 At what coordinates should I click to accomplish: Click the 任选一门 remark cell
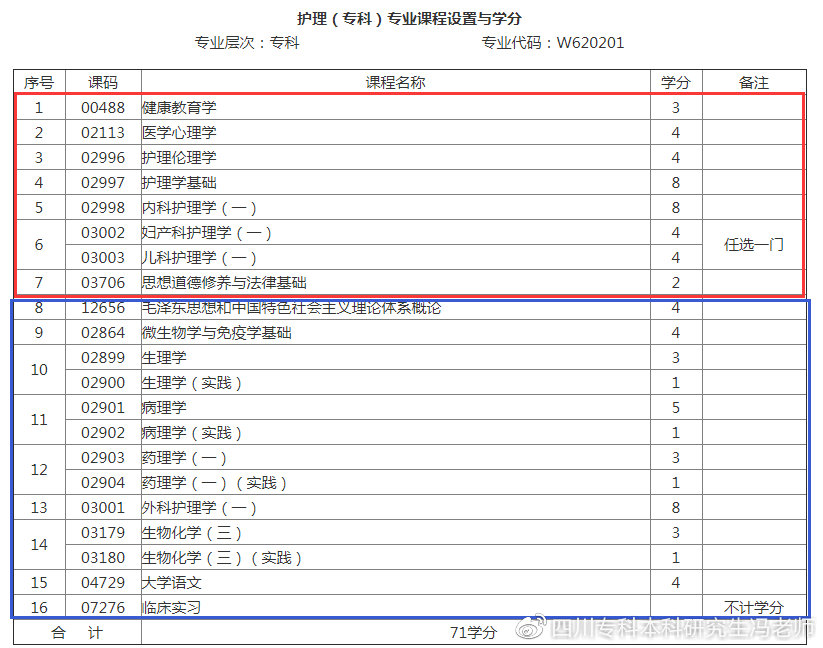tap(753, 245)
